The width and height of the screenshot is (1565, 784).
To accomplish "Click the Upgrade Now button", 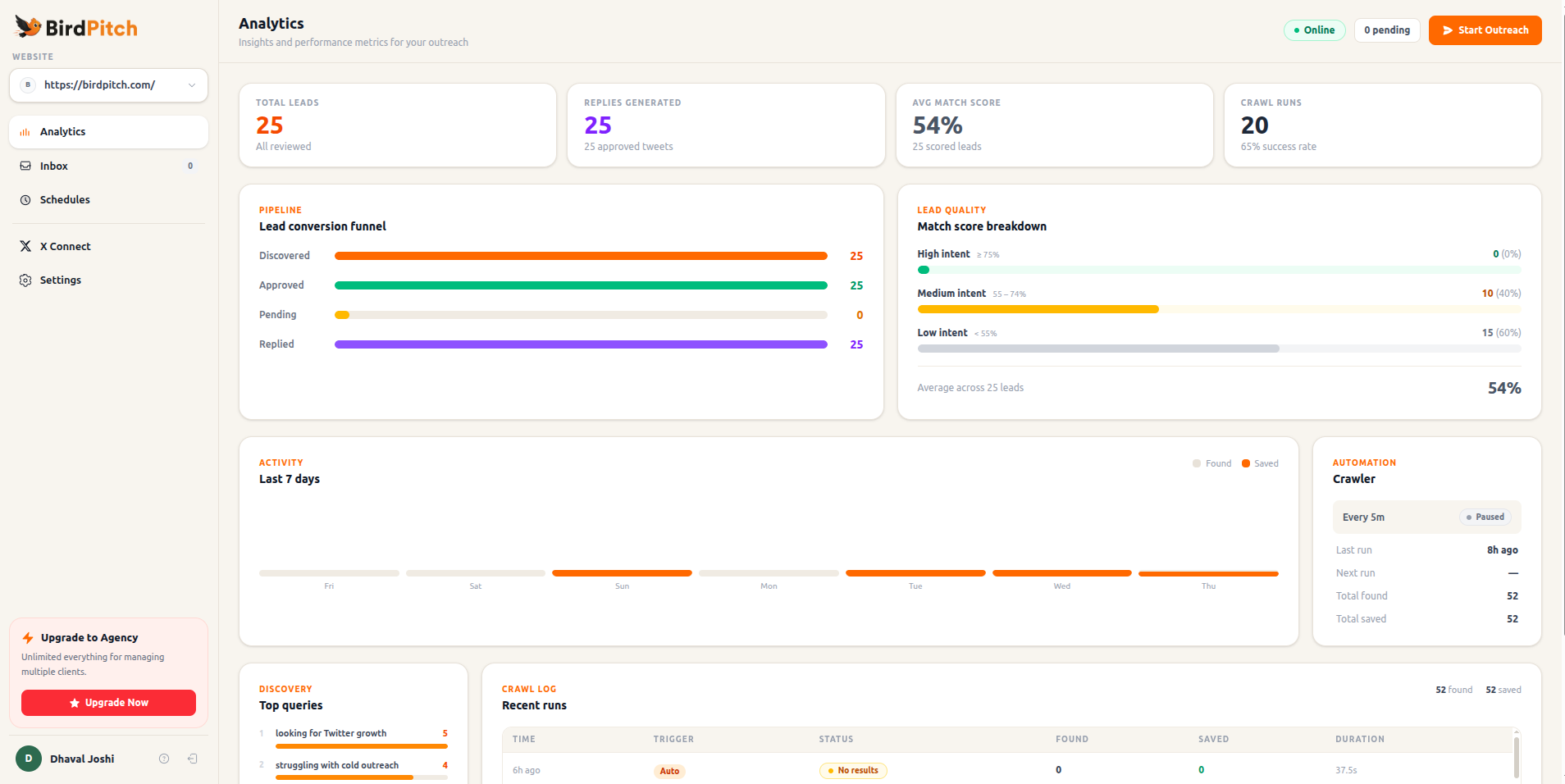I will coord(108,703).
